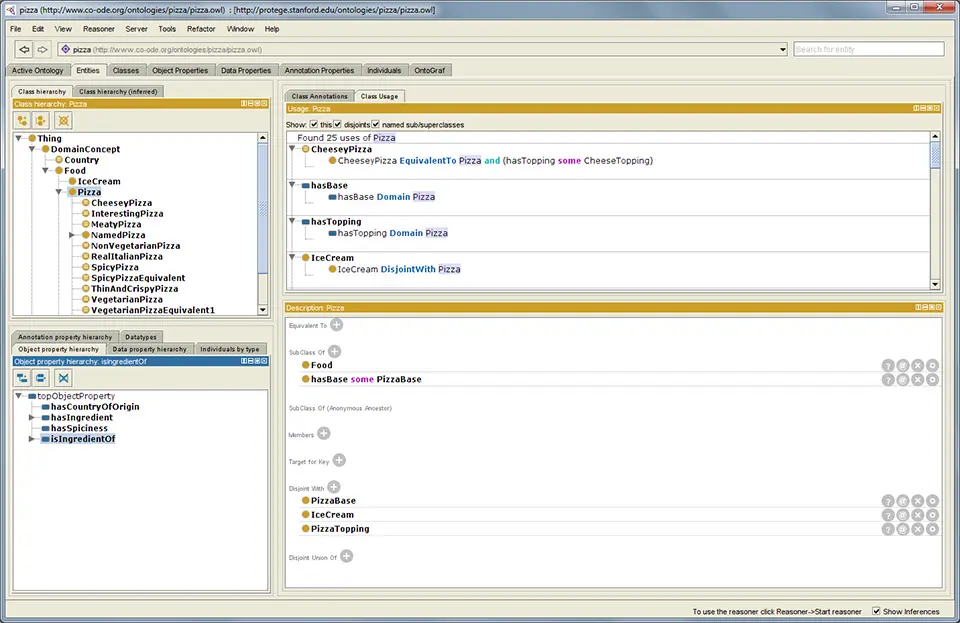Remove the Food superclass with its X icon
The height and width of the screenshot is (623, 960).
coord(918,366)
